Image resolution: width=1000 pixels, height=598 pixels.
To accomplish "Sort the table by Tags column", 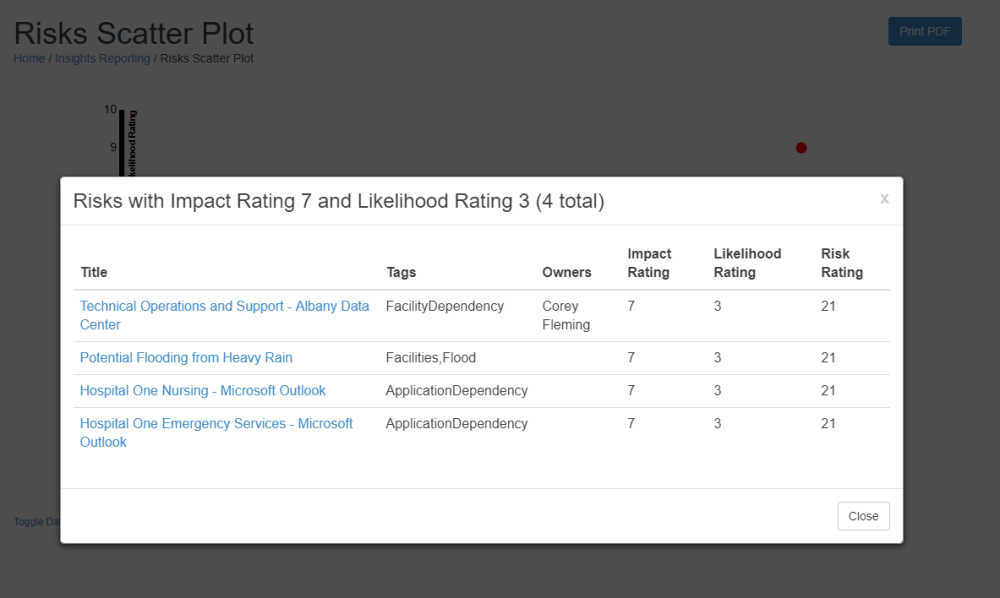I will pyautogui.click(x=401, y=272).
